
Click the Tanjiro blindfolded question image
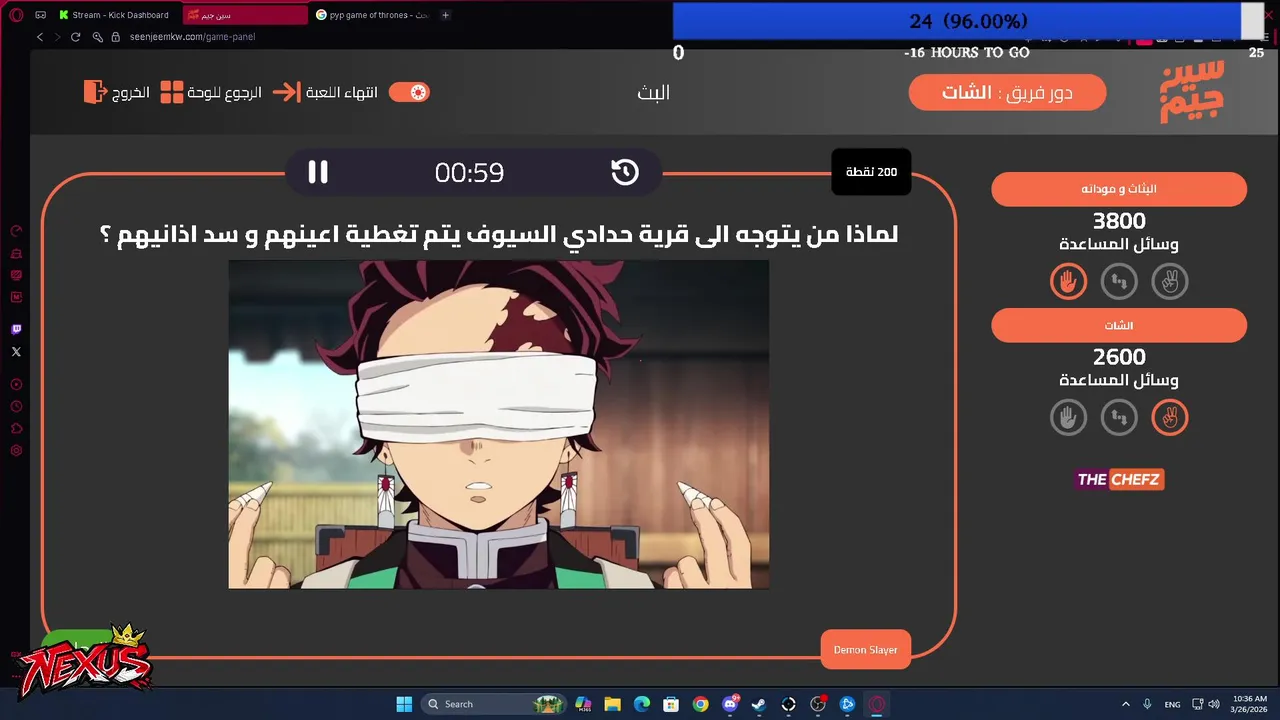(x=498, y=424)
